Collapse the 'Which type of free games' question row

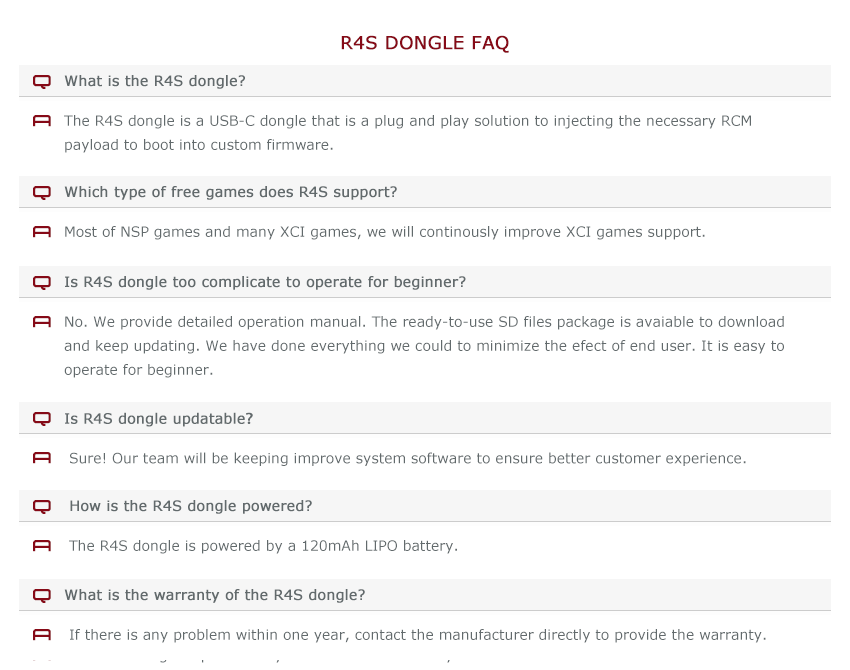[x=425, y=192]
